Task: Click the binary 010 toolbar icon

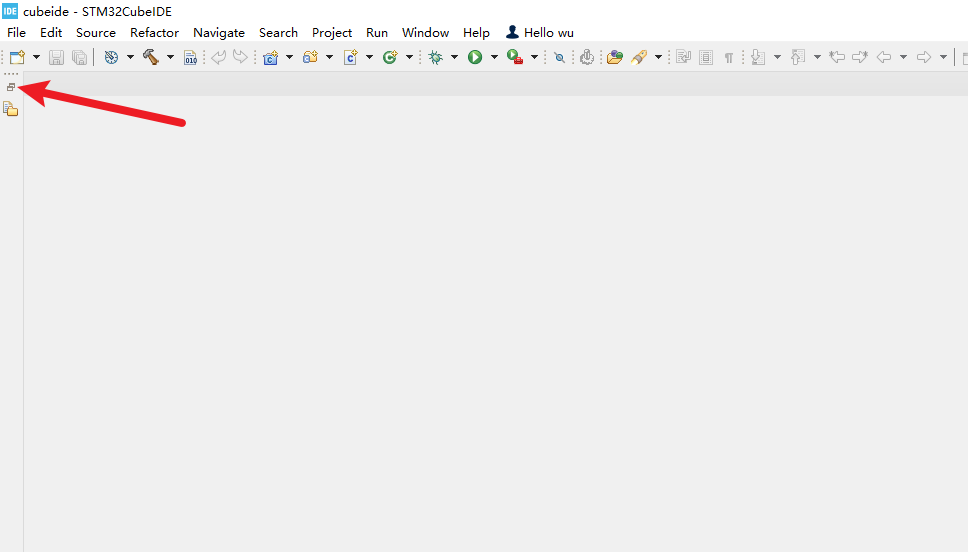Action: (191, 57)
